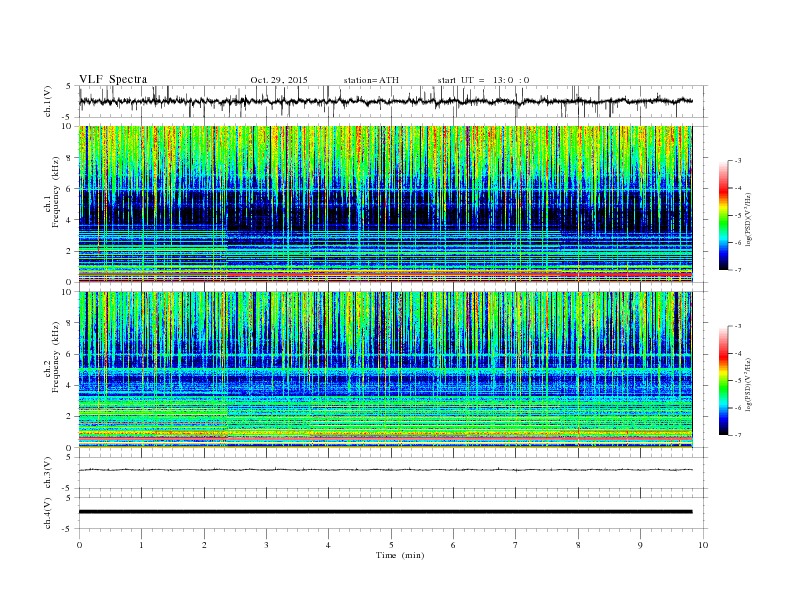The height and width of the screenshot is (612, 792).
Task: Click the ch.2 spectrogram color scale bar
Action: tap(723, 380)
